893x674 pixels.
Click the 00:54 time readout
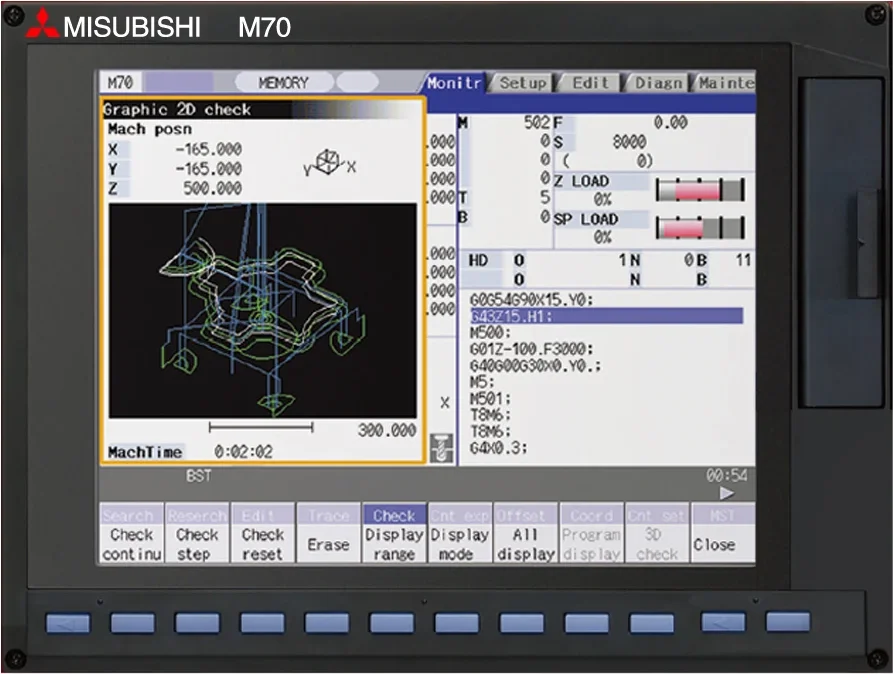click(x=727, y=475)
